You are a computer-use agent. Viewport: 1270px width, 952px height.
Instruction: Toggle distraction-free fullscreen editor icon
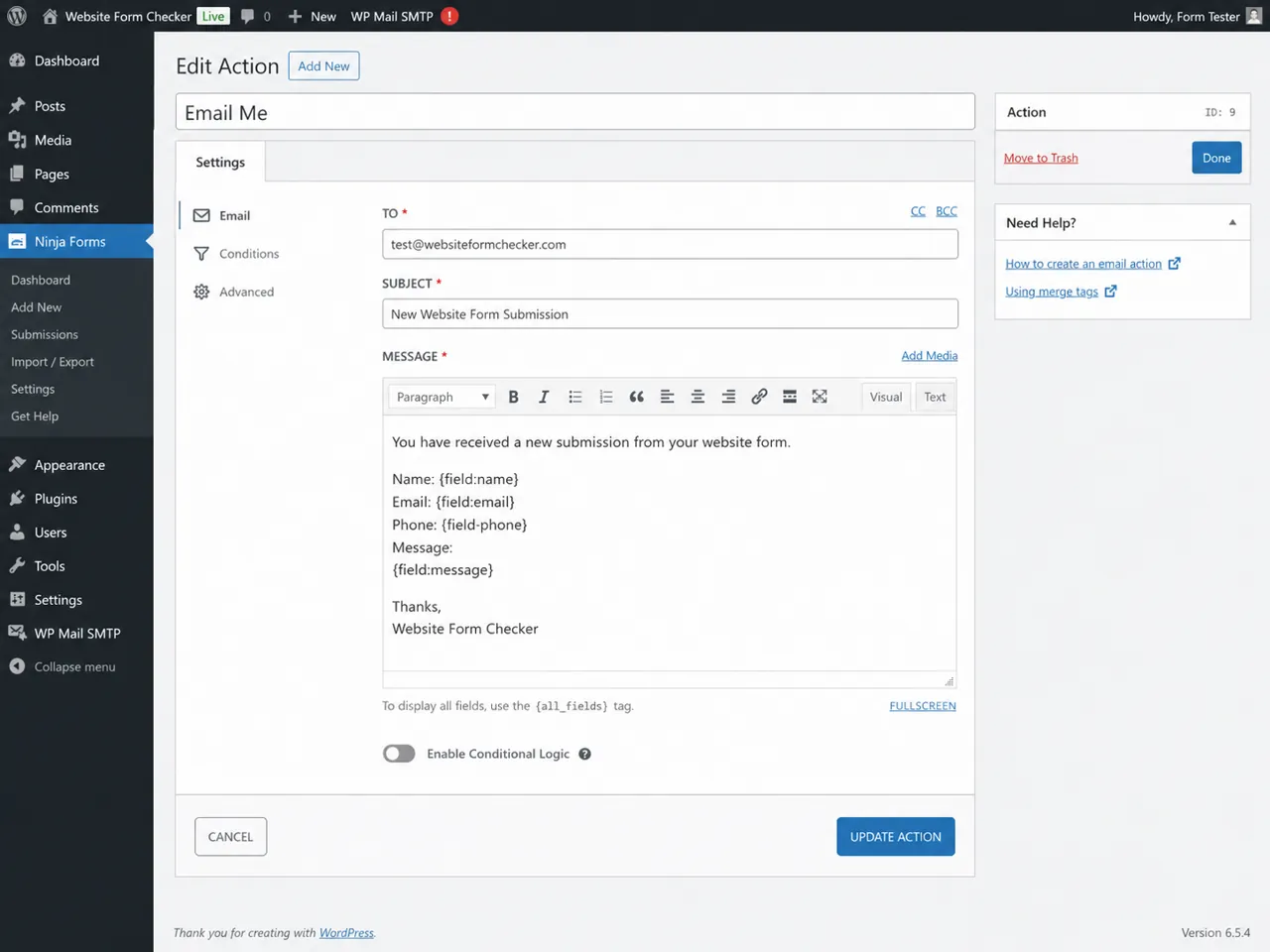820,397
